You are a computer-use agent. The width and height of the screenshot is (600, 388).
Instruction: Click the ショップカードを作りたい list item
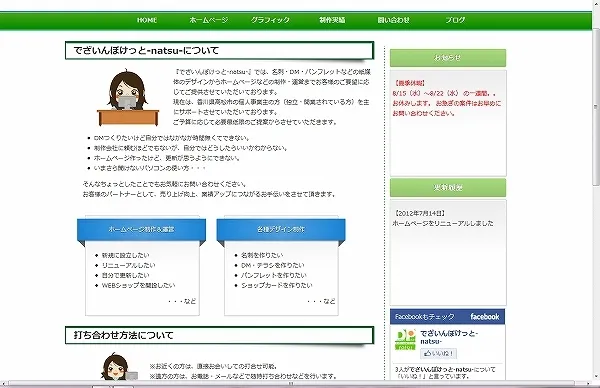(x=277, y=285)
